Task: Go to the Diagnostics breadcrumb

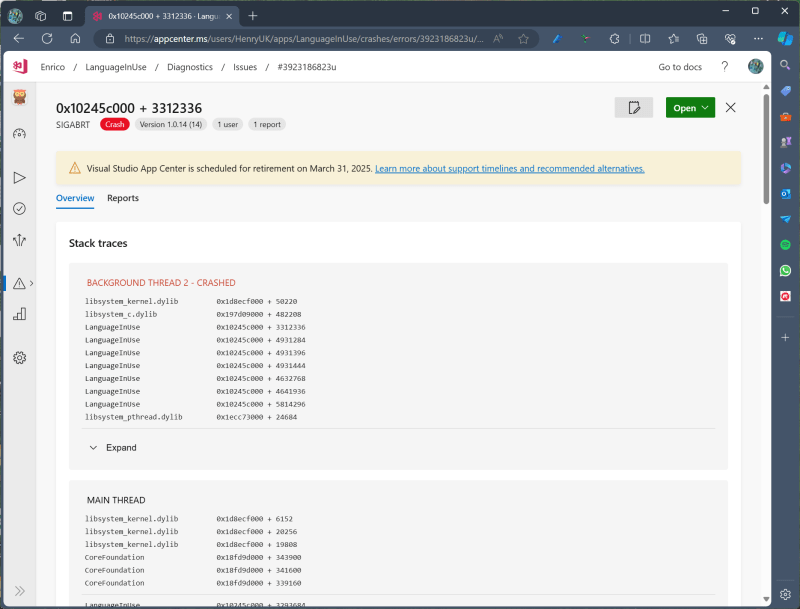Action: 190,67
